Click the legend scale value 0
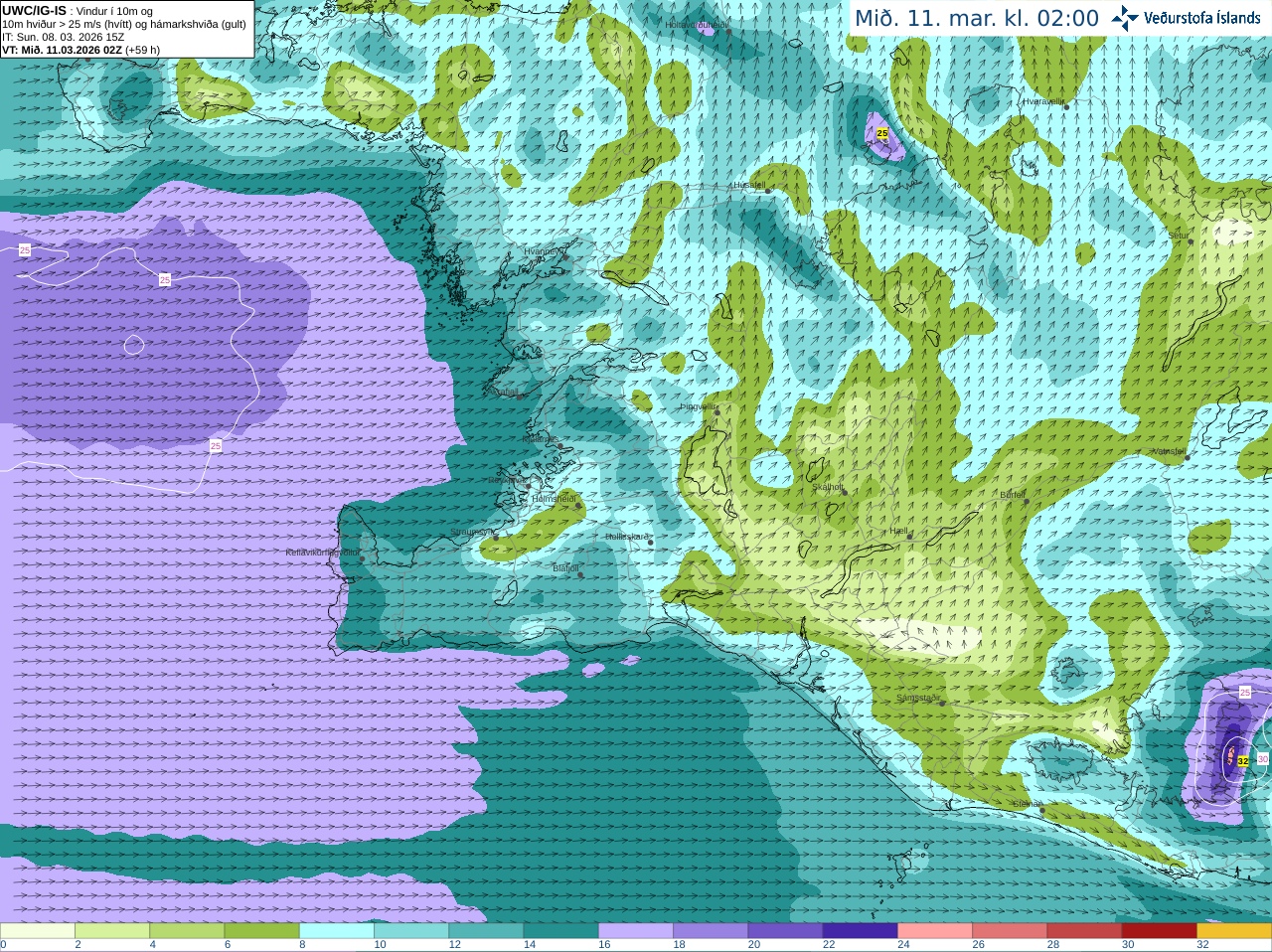The width and height of the screenshot is (1272, 952). pos(4,945)
